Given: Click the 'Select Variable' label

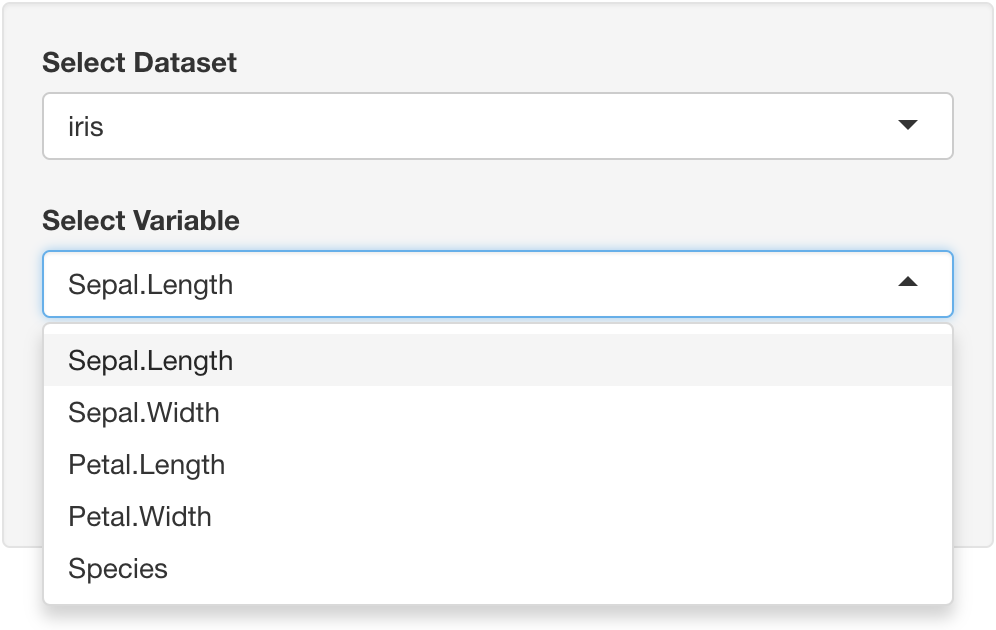Looking at the screenshot, I should 140,220.
